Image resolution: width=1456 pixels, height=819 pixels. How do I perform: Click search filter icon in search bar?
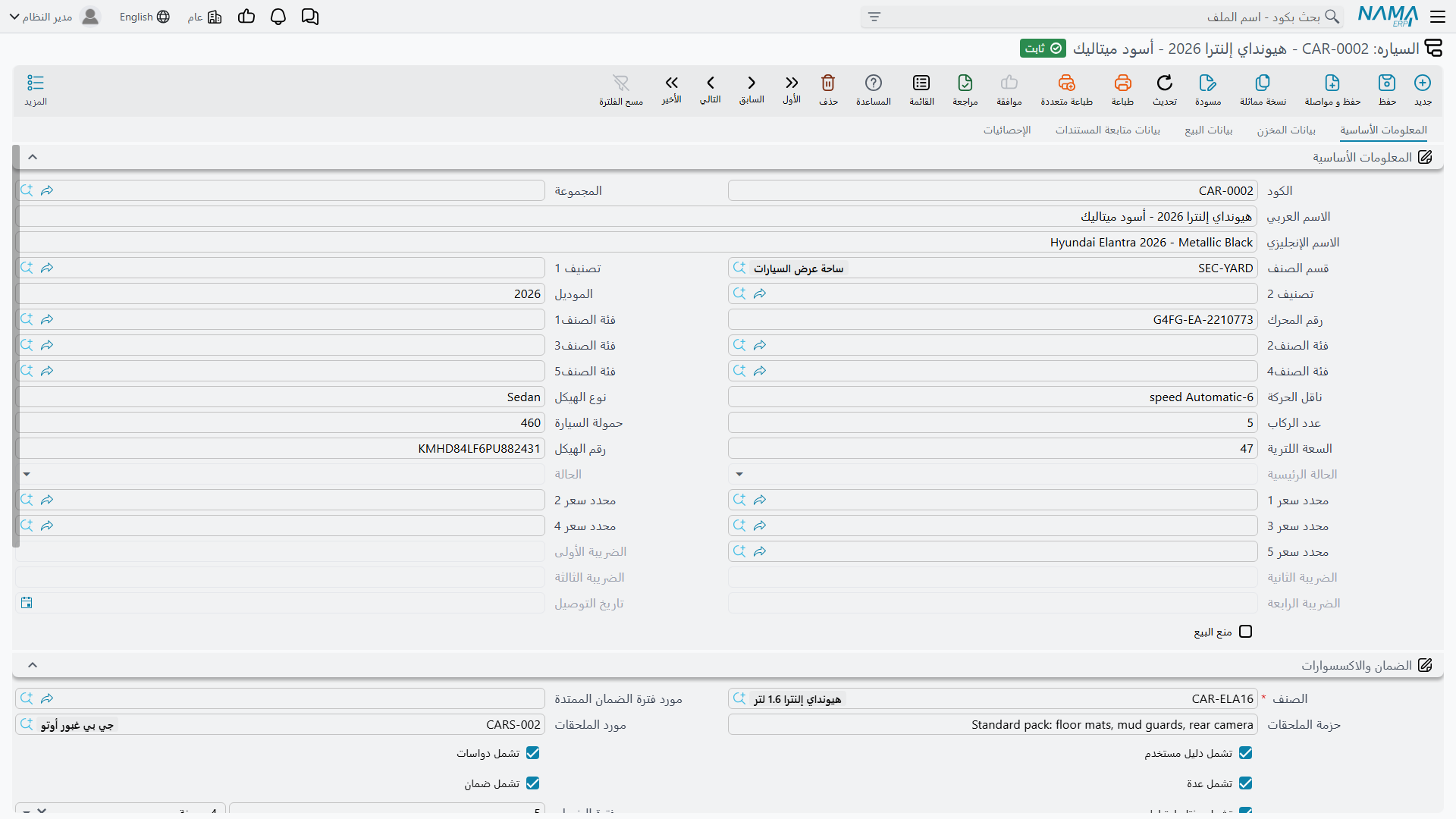[x=874, y=17]
